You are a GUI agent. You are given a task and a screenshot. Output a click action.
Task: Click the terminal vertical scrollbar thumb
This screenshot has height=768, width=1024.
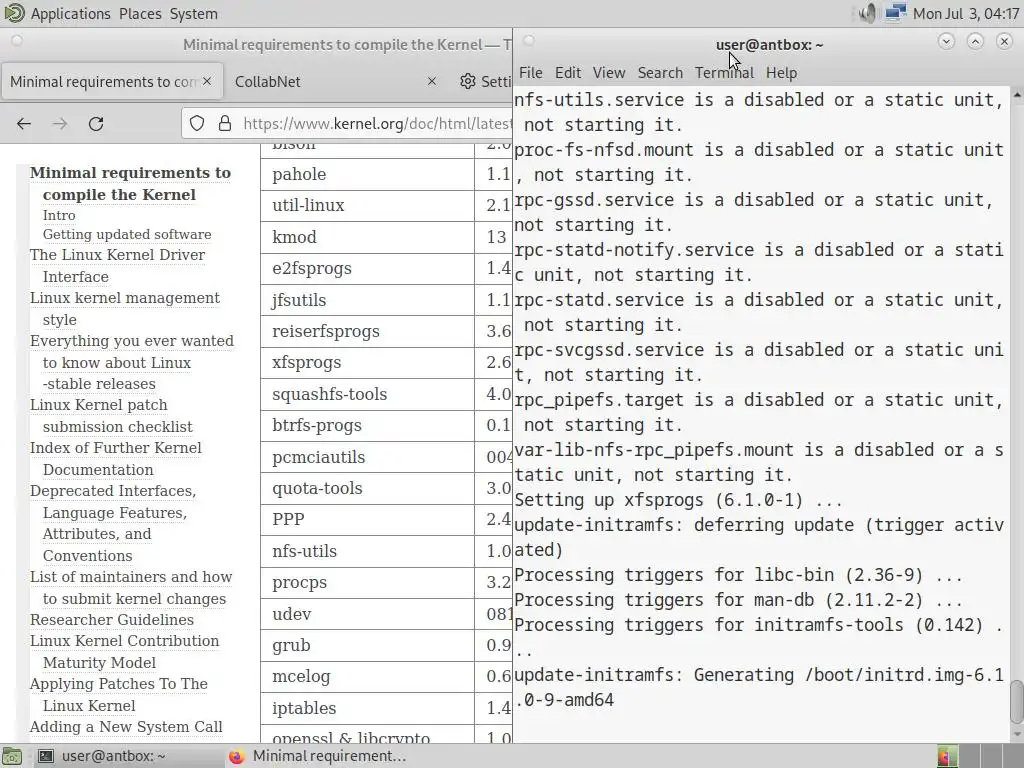tap(1017, 702)
